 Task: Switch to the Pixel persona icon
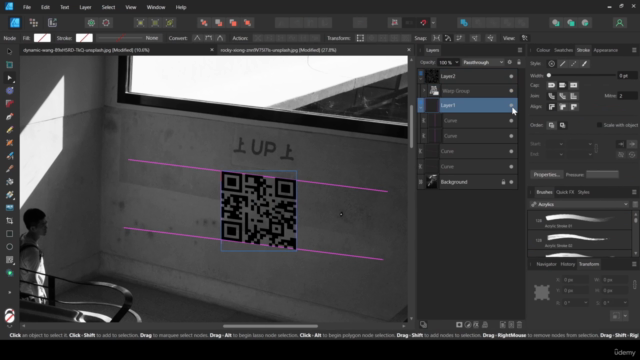[x=34, y=23]
